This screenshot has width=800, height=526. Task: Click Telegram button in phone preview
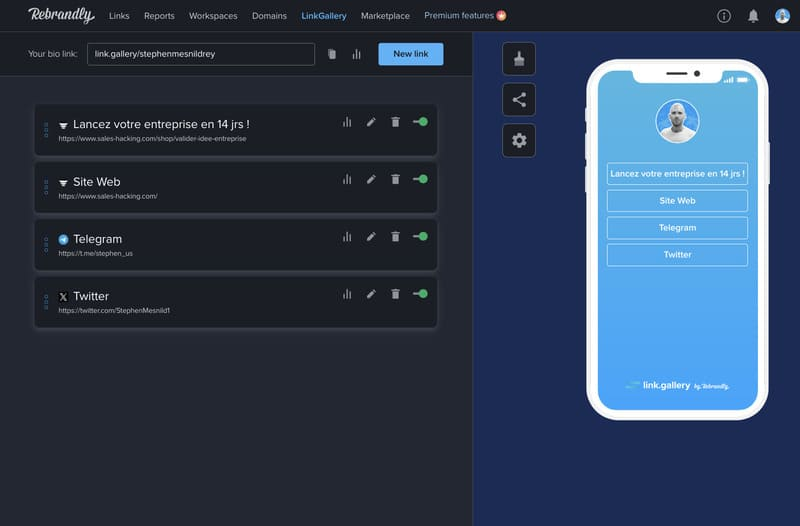[677, 228]
